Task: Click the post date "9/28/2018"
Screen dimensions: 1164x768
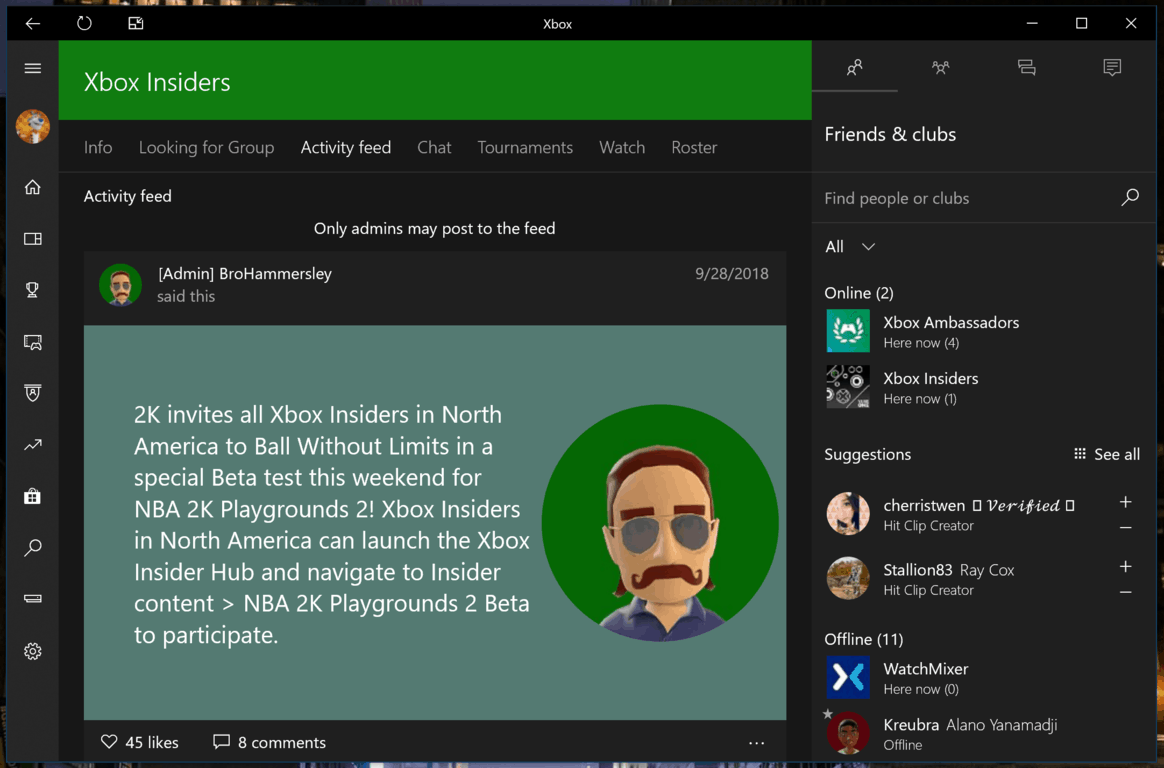Action: click(732, 273)
